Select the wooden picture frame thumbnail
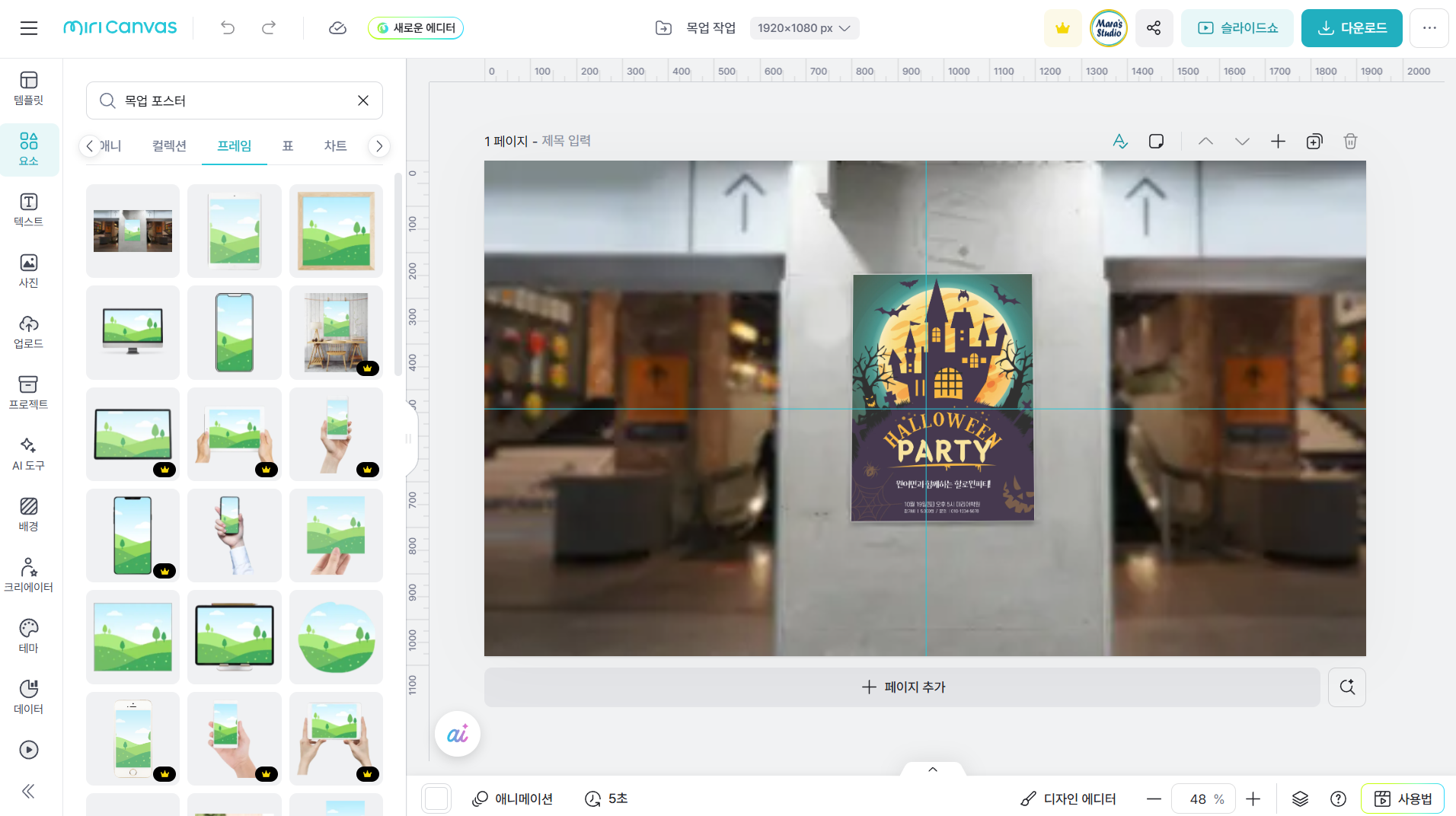1456x816 pixels. 336,231
